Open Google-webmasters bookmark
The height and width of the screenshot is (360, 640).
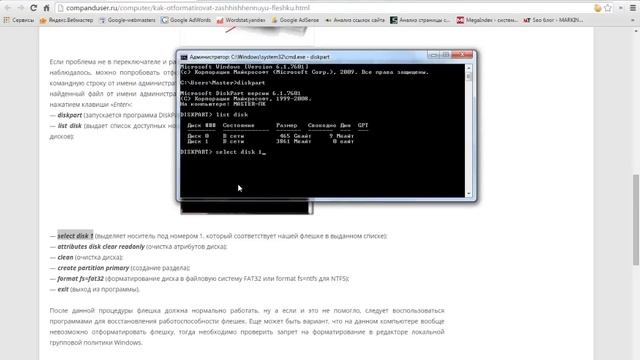click(x=127, y=20)
